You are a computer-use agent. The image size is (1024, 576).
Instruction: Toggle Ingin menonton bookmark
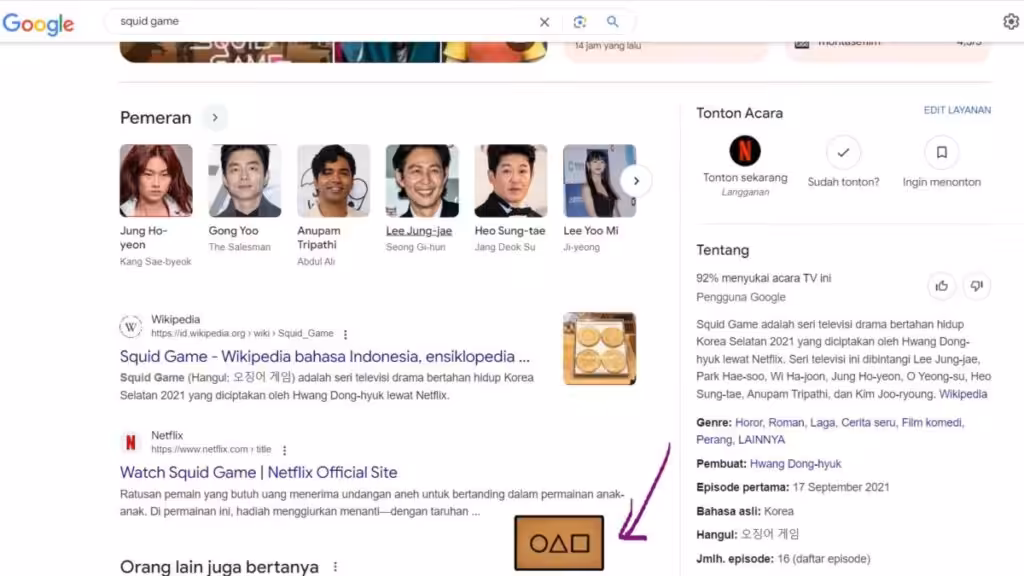point(941,153)
